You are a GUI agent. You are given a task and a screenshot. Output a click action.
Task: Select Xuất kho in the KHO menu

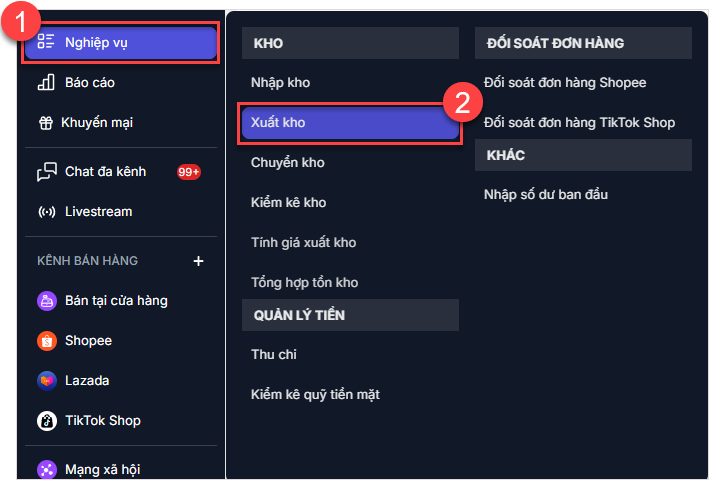click(x=279, y=122)
